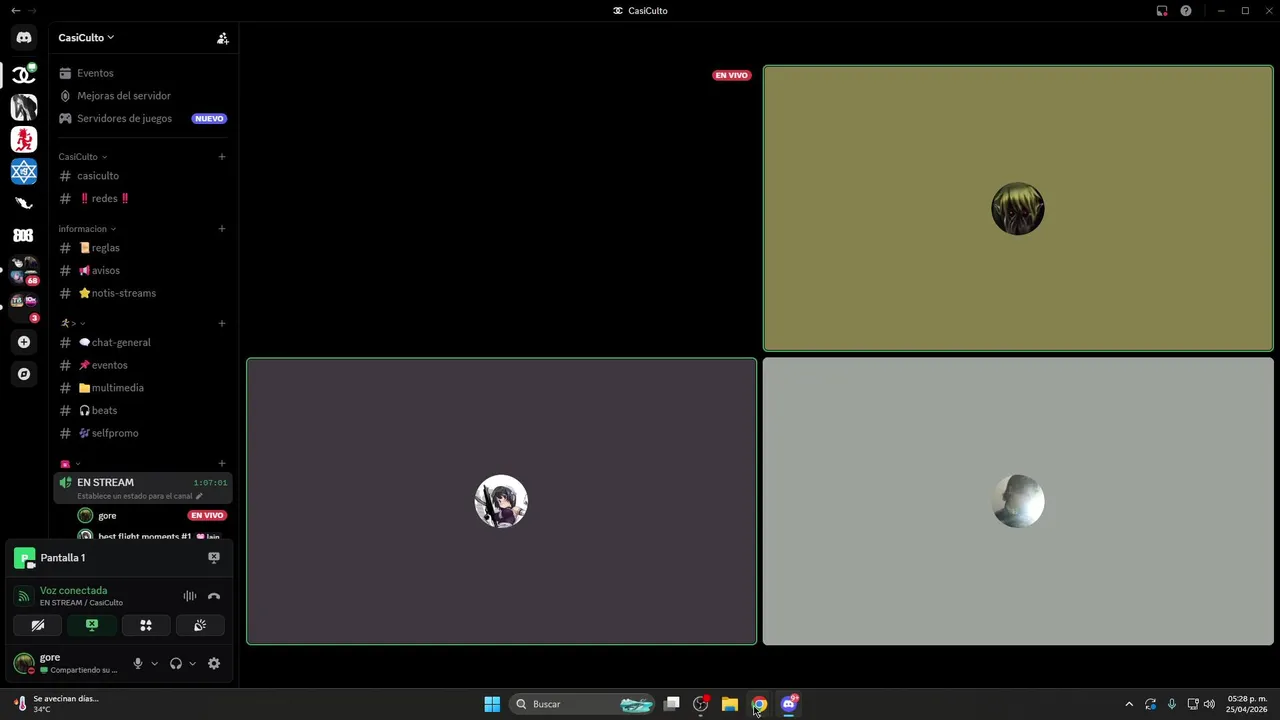This screenshot has width=1280, height=720.
Task: Open Servidores de juegos
Action: pos(143,118)
